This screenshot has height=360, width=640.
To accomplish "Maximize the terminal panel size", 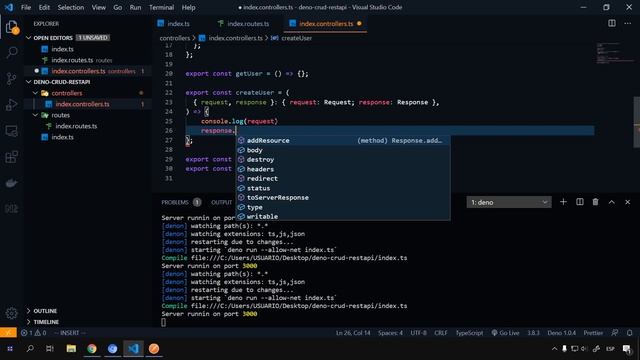I will click(x=611, y=202).
